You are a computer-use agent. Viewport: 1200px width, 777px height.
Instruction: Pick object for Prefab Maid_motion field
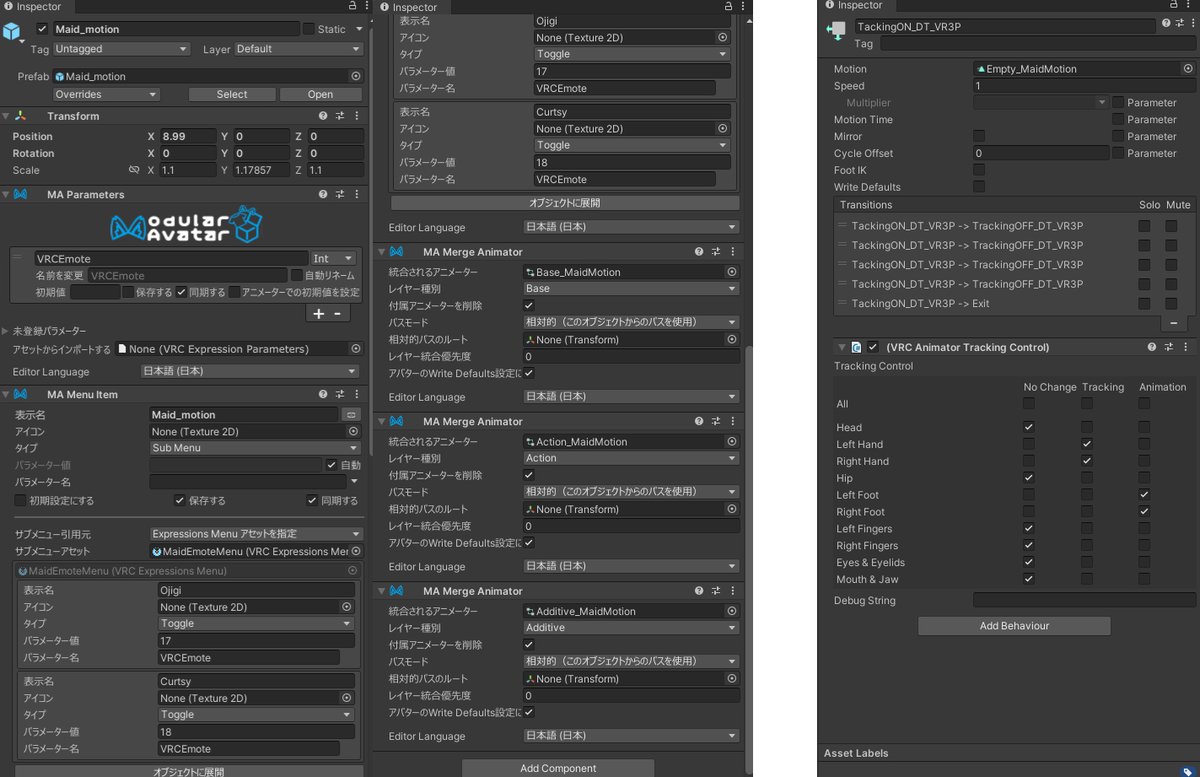(355, 76)
